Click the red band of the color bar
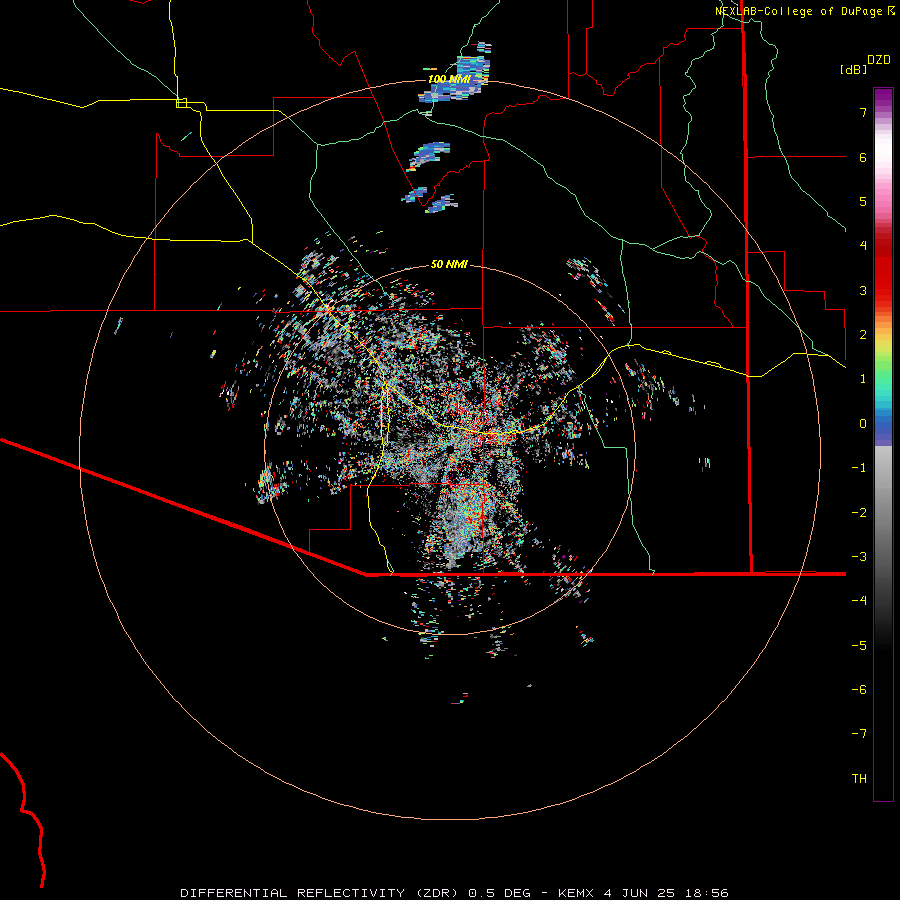Image resolution: width=900 pixels, height=900 pixels. [x=883, y=276]
